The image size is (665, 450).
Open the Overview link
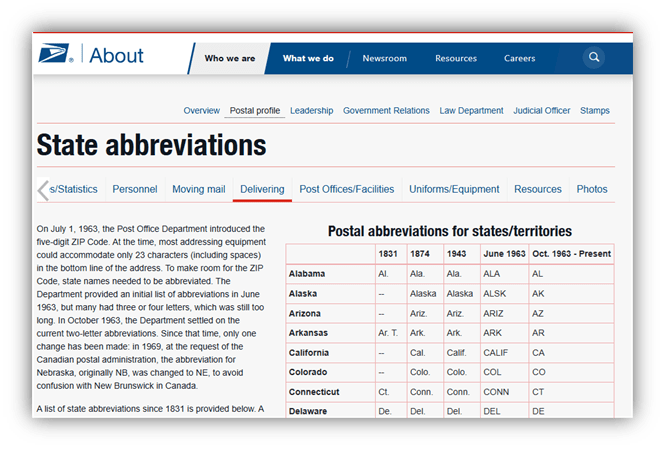tap(201, 111)
